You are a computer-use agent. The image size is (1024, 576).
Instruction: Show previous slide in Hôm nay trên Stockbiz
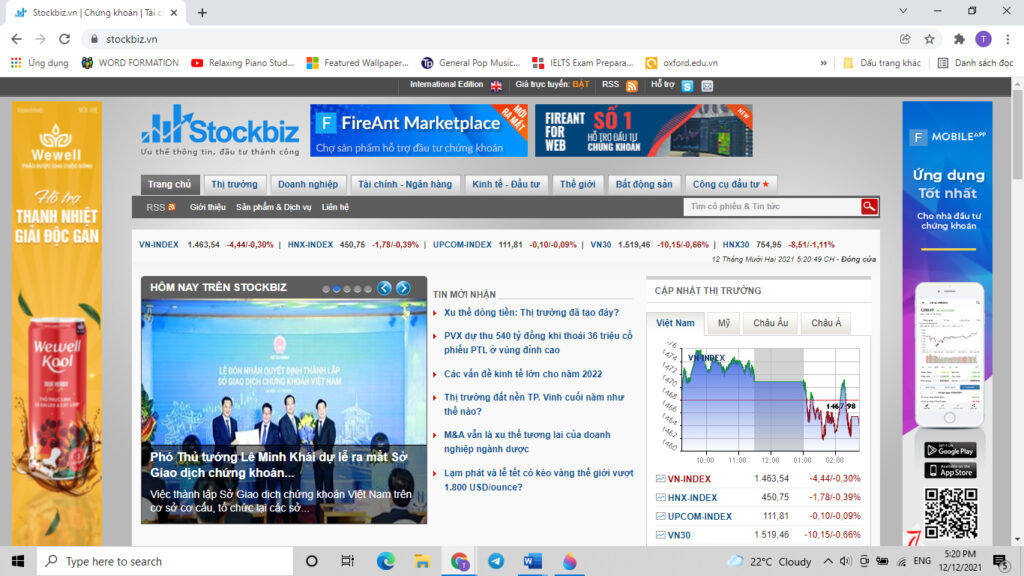385,288
